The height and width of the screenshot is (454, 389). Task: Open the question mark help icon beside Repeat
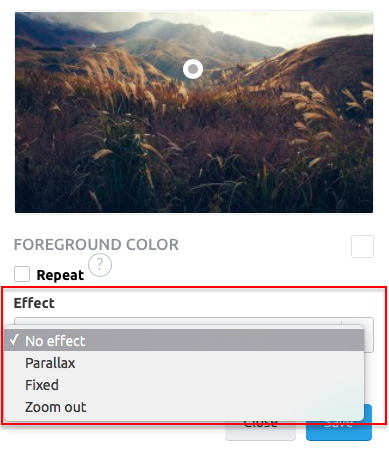coord(100,265)
